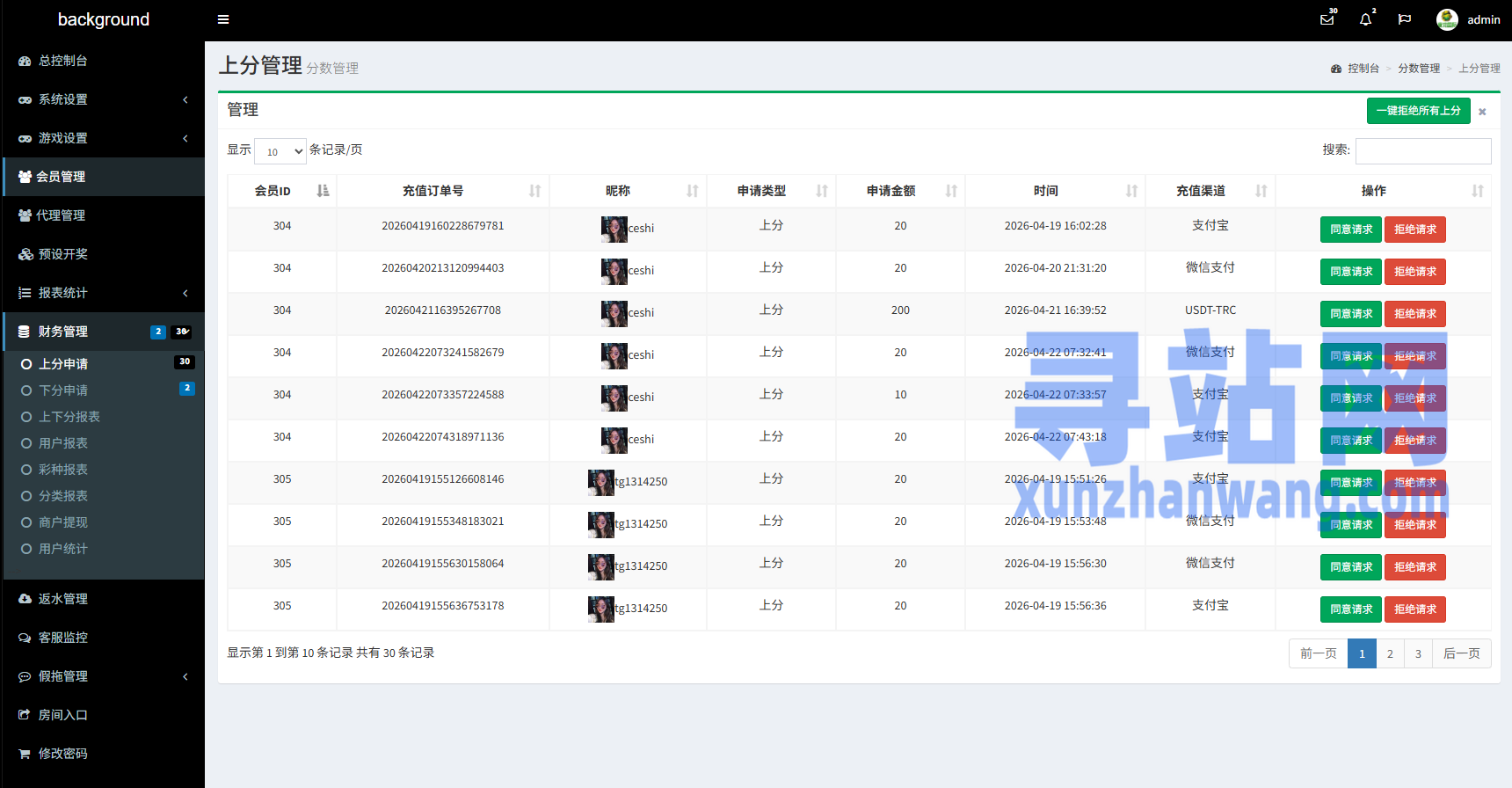Reject request for order 20260419160228679781
This screenshot has width=1512, height=788.
[1414, 230]
